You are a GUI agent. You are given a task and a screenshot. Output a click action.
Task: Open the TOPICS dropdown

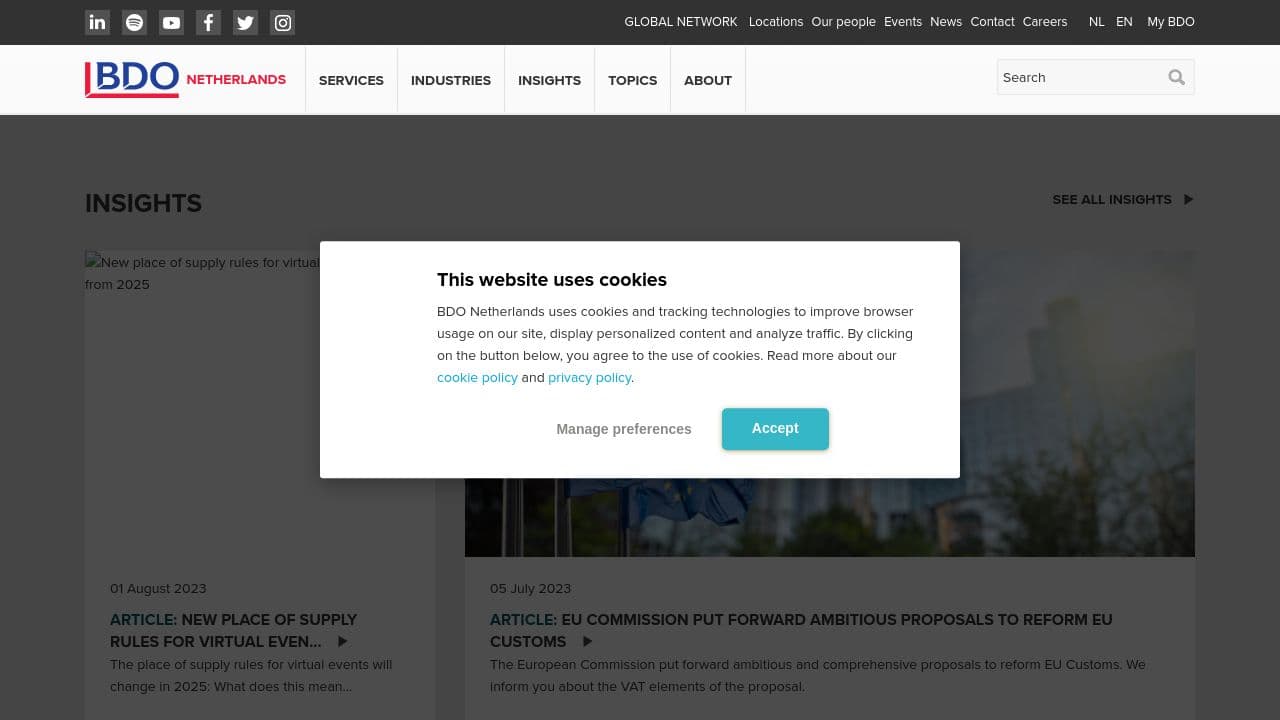pos(632,80)
